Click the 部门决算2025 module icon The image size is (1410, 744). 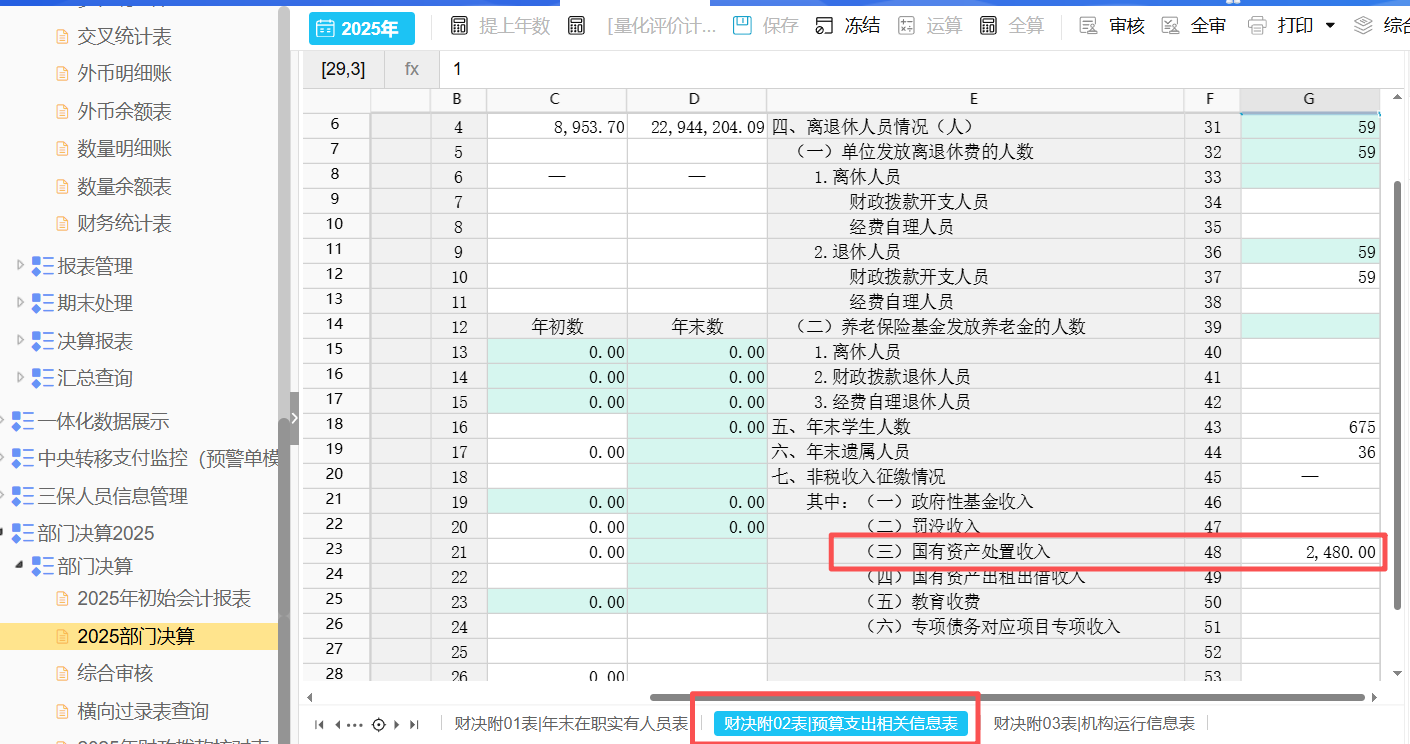click(23, 533)
